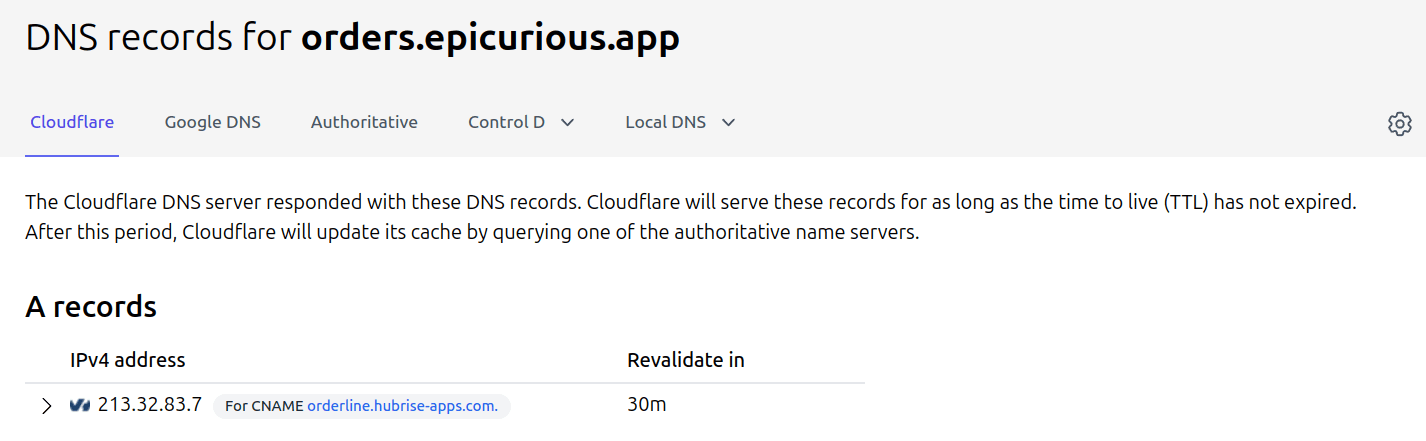Click the orders.epicurious.app domain title
Image resolution: width=1426 pixels, height=441 pixels.
click(x=490, y=38)
